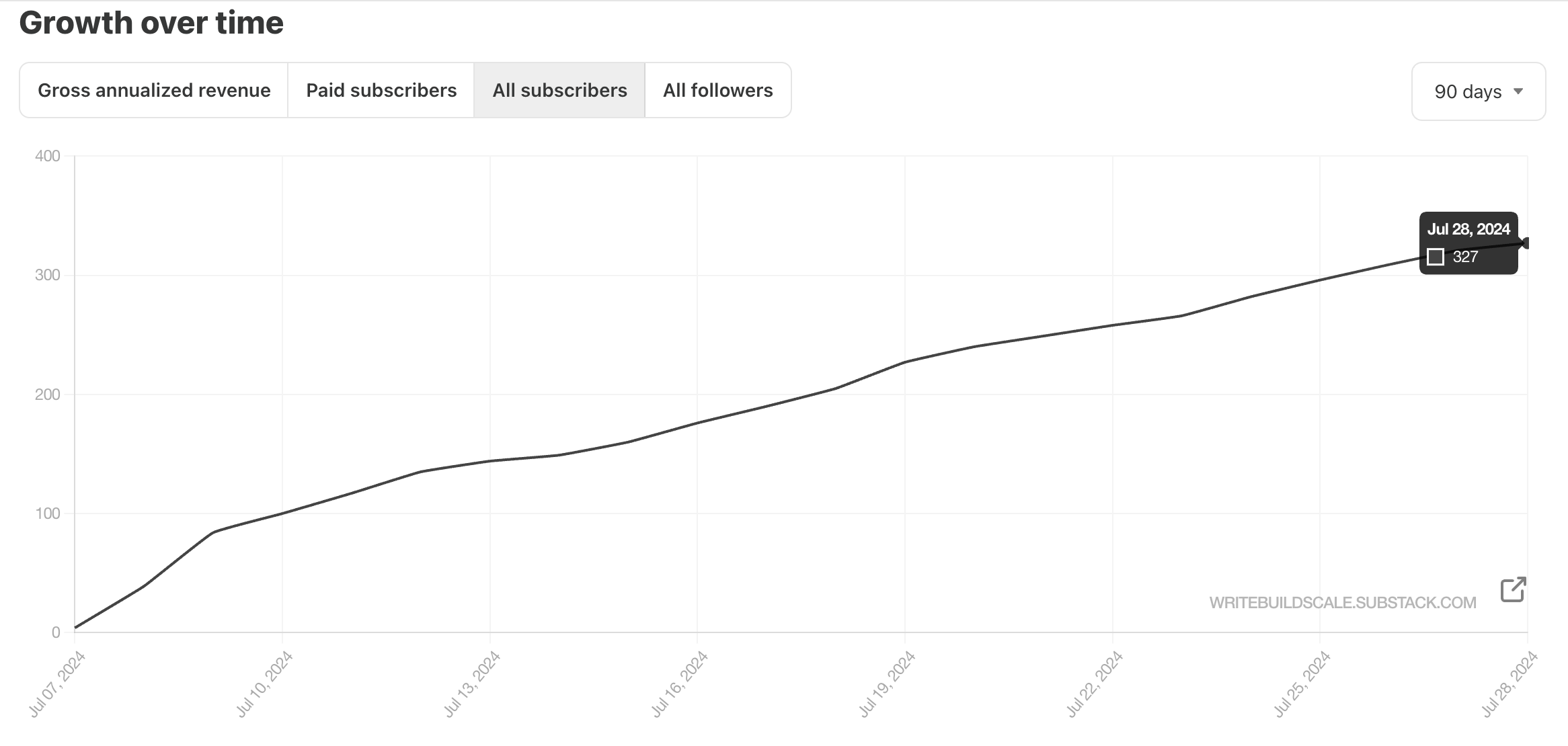The image size is (1568, 746).
Task: Open the external link icon near the watermark
Action: tap(1511, 589)
